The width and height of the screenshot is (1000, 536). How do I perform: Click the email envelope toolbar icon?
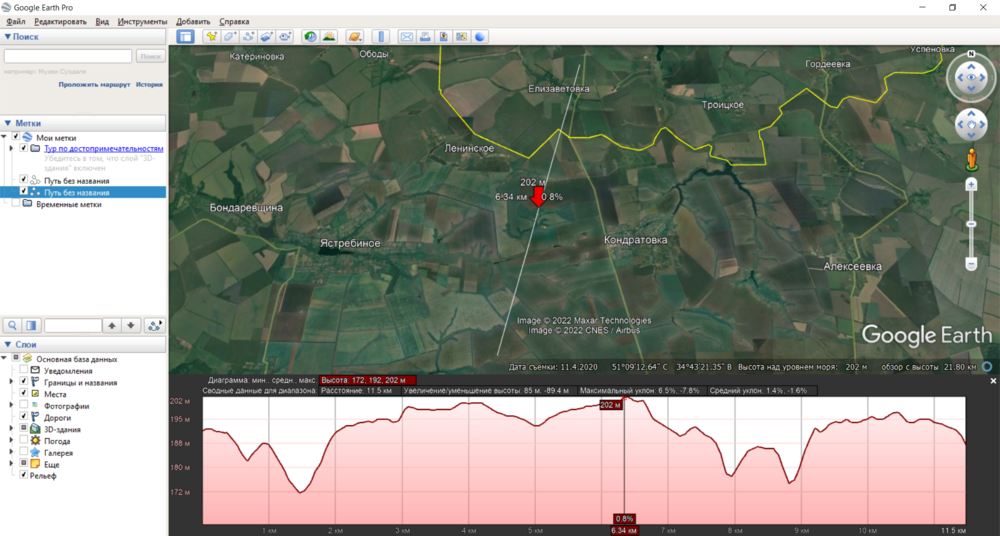pos(407,37)
